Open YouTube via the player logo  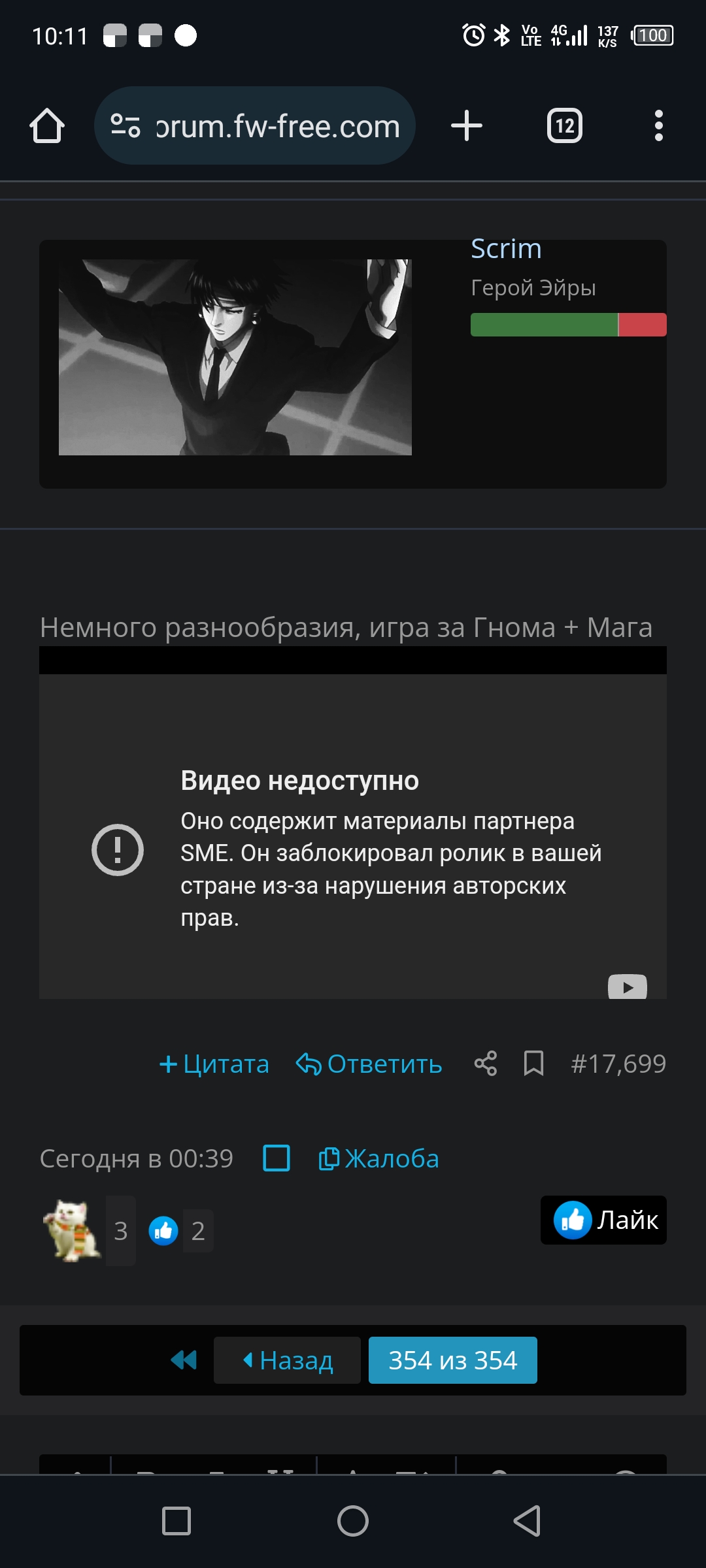[628, 986]
